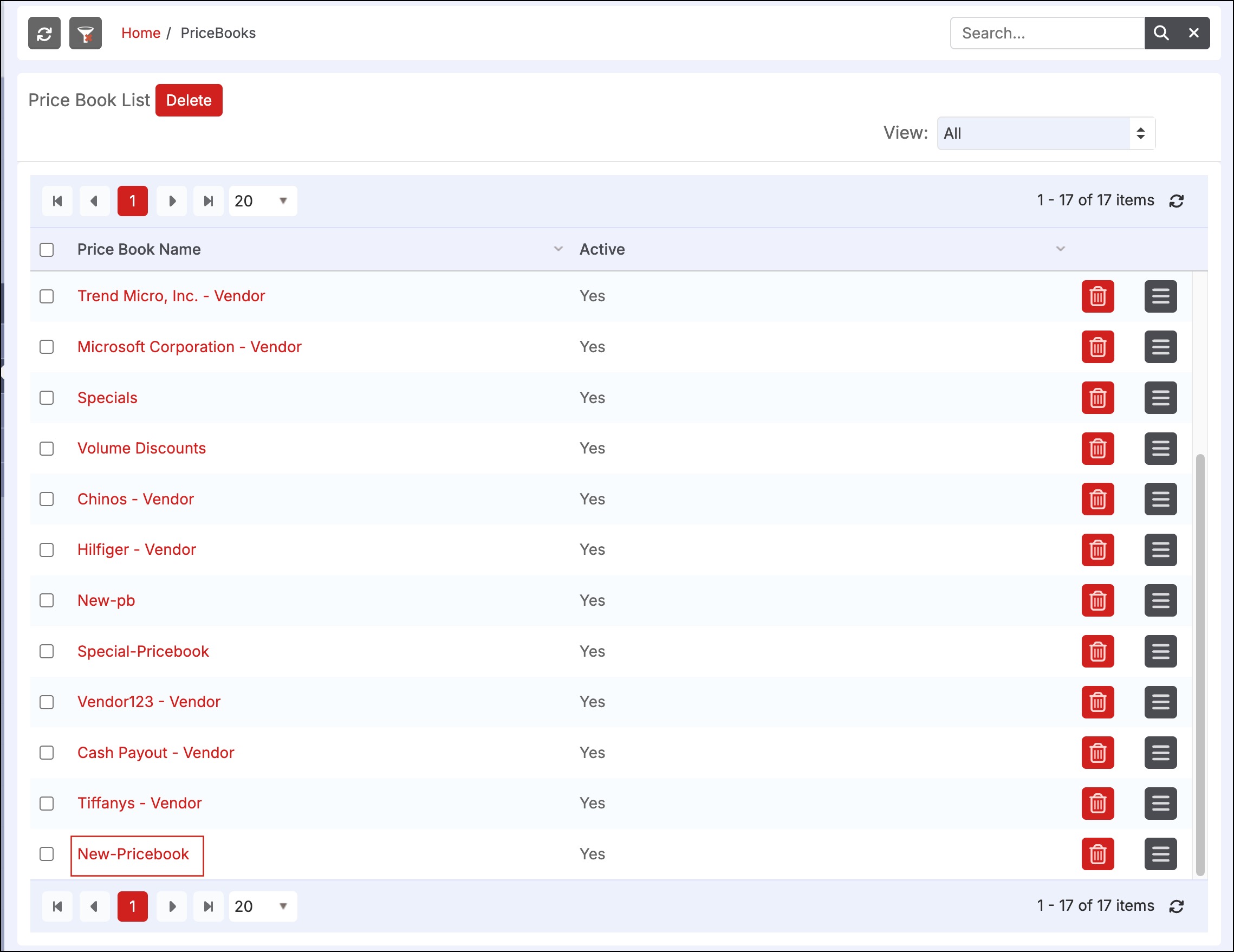
Task: Check the Microsoft Corporation - Vendor checkbox
Action: point(47,347)
